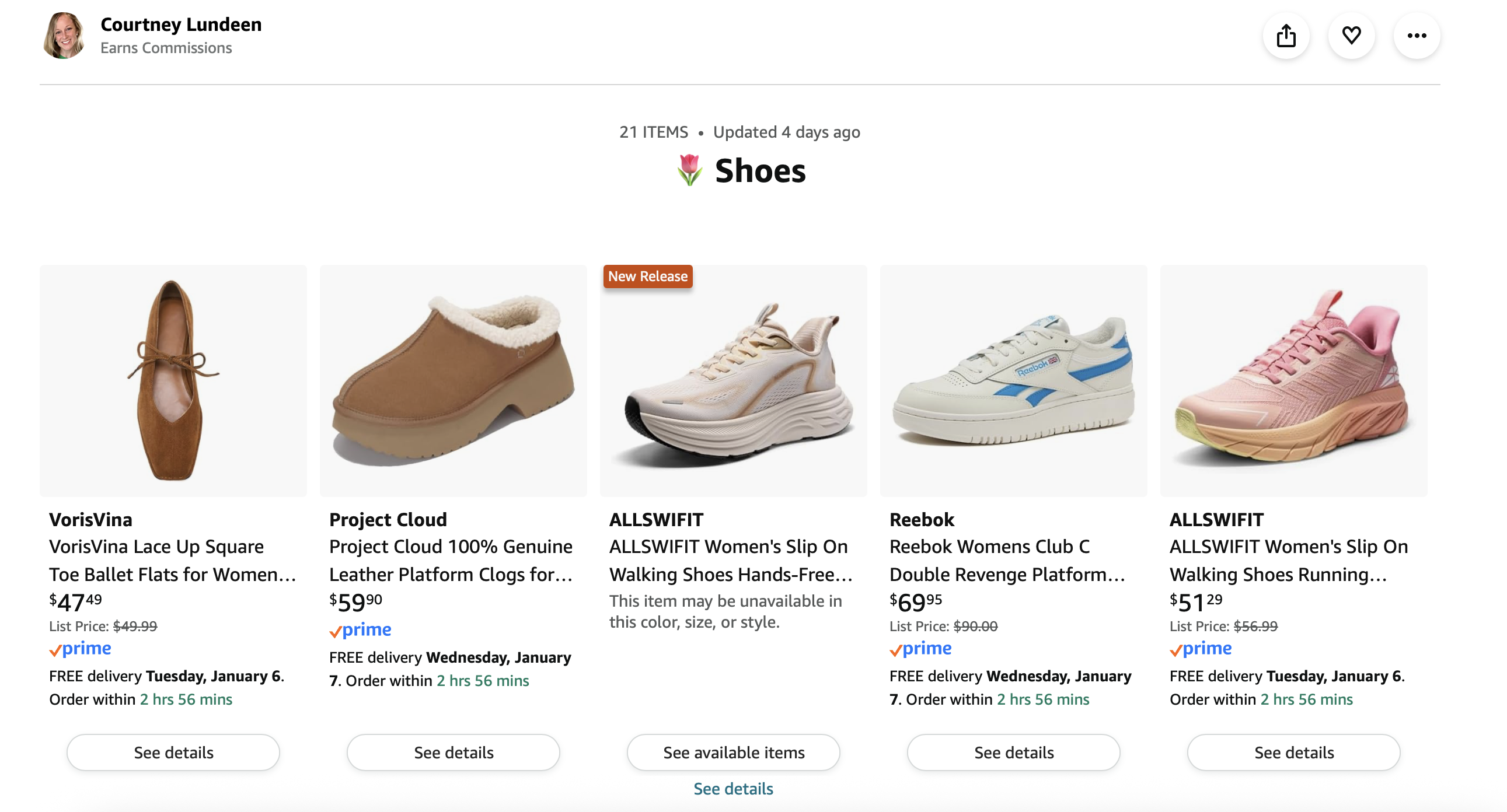Follow the blue See details text link
This screenshot has height=812, width=1507.
(x=733, y=789)
